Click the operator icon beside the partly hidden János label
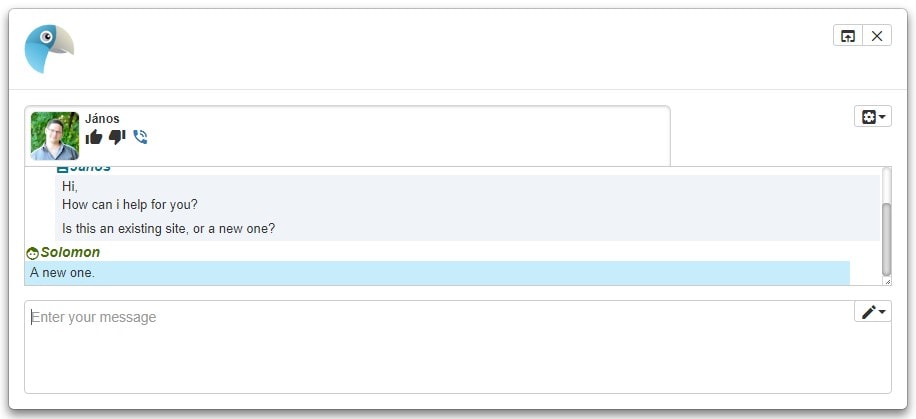The image size is (916, 419). click(x=62, y=169)
